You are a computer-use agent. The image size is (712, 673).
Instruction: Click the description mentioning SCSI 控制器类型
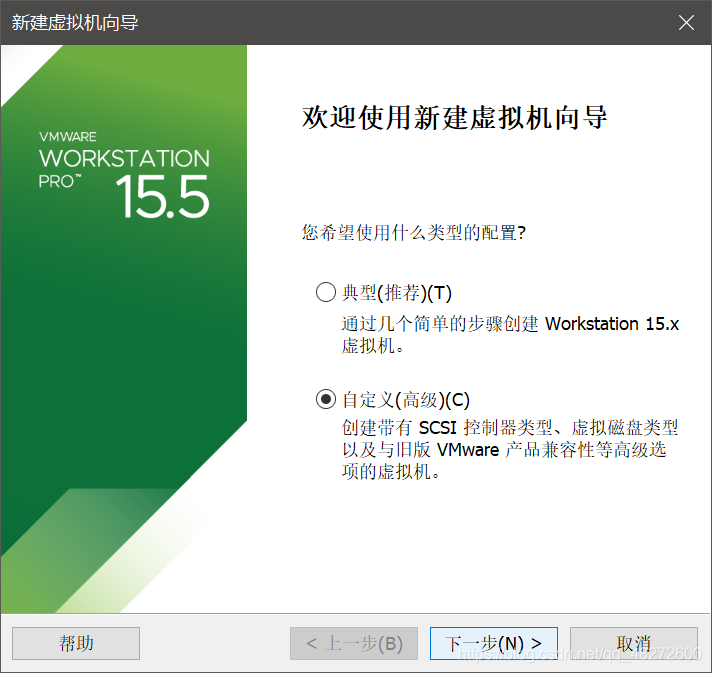(509, 450)
